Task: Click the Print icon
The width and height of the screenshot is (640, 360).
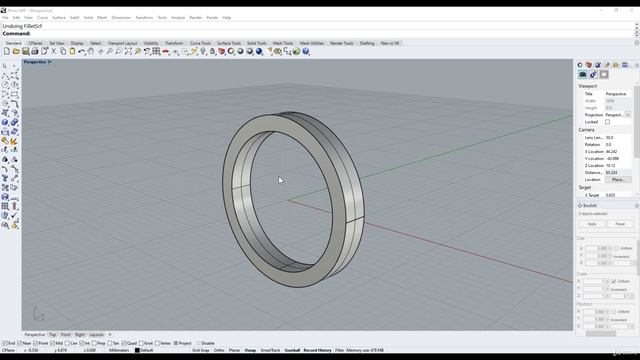Action: tap(35, 51)
